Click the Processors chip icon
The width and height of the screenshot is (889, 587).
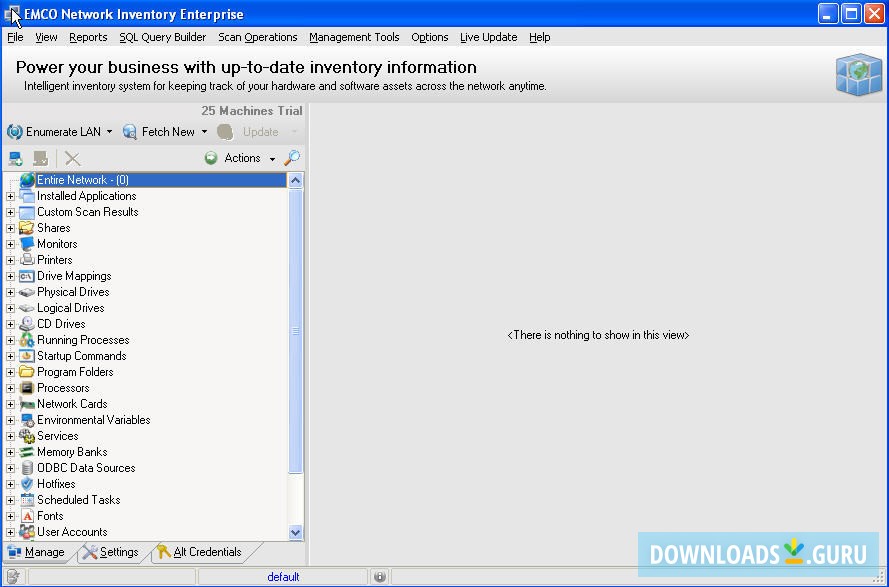coord(27,388)
